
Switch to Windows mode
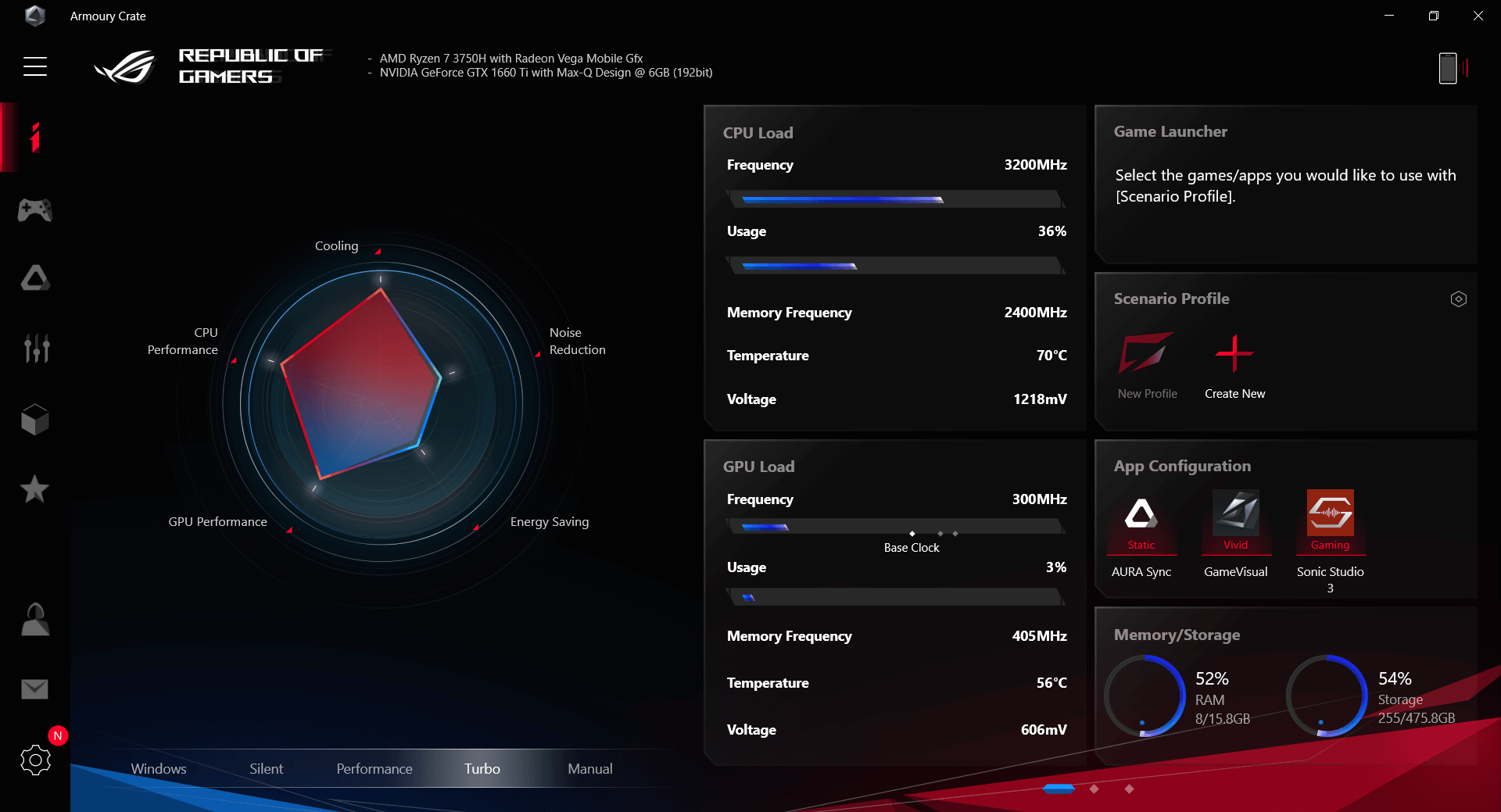point(159,768)
